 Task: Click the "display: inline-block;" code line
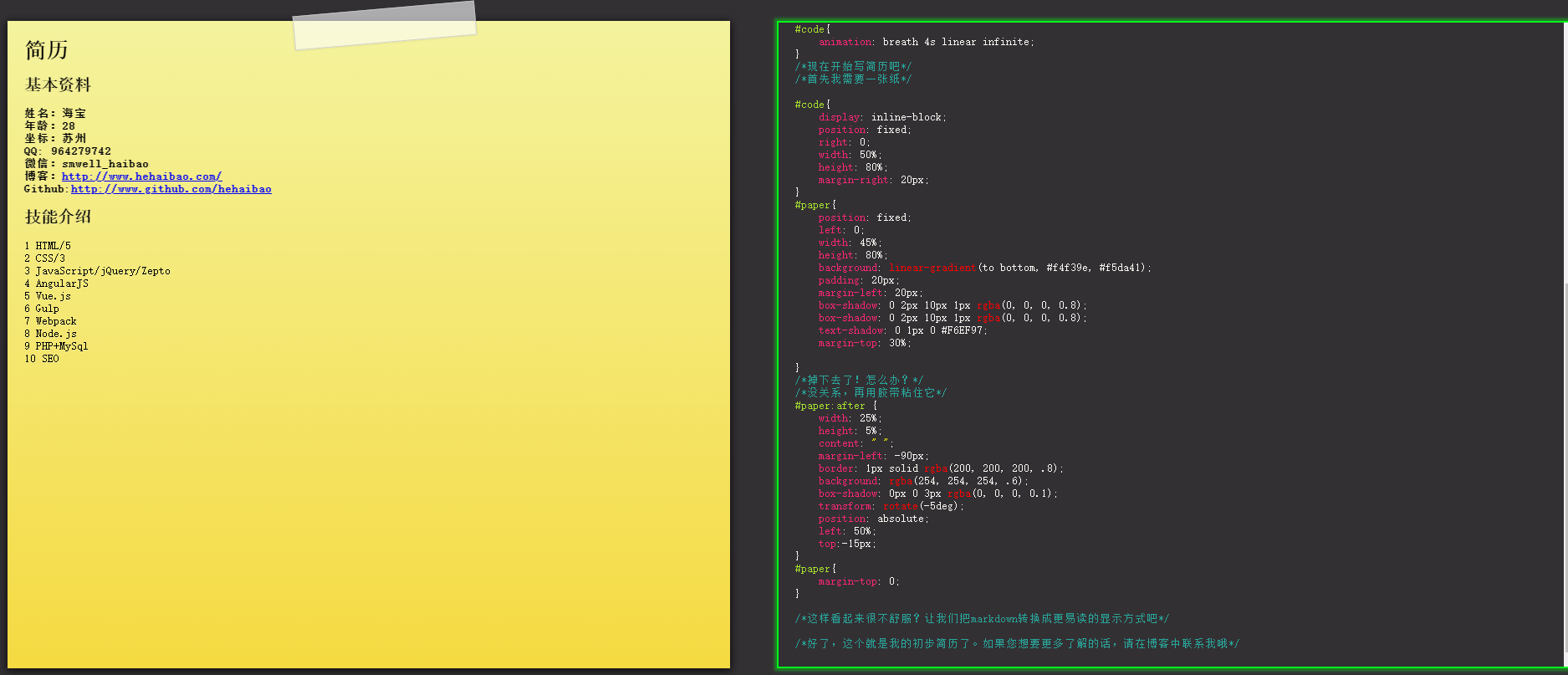click(883, 117)
